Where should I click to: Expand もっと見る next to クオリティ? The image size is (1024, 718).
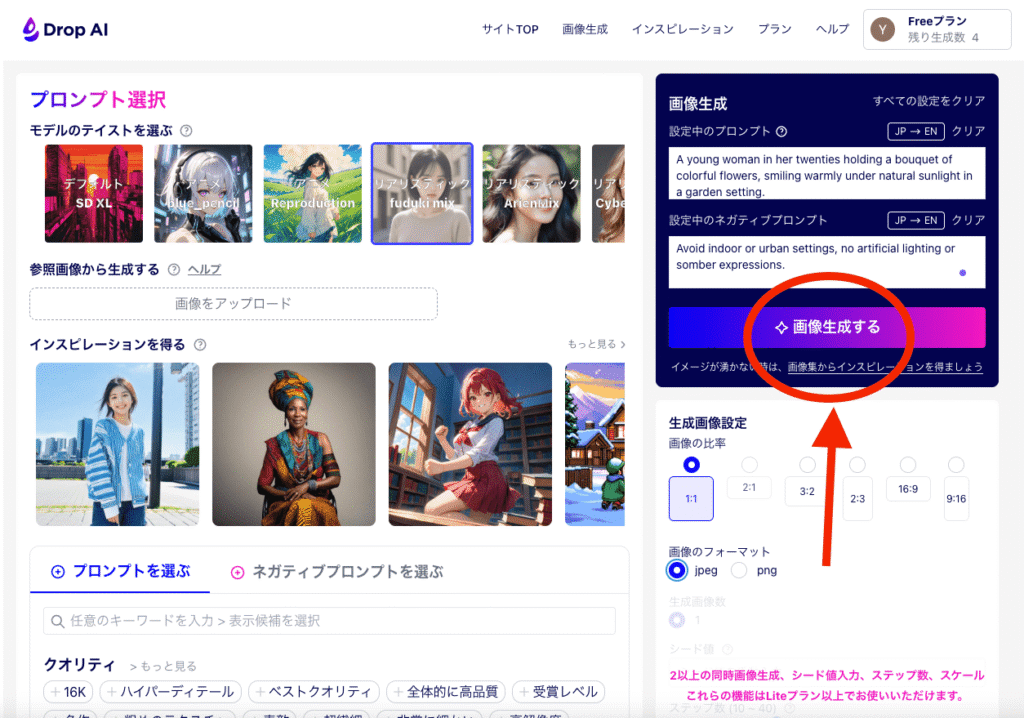(x=163, y=666)
